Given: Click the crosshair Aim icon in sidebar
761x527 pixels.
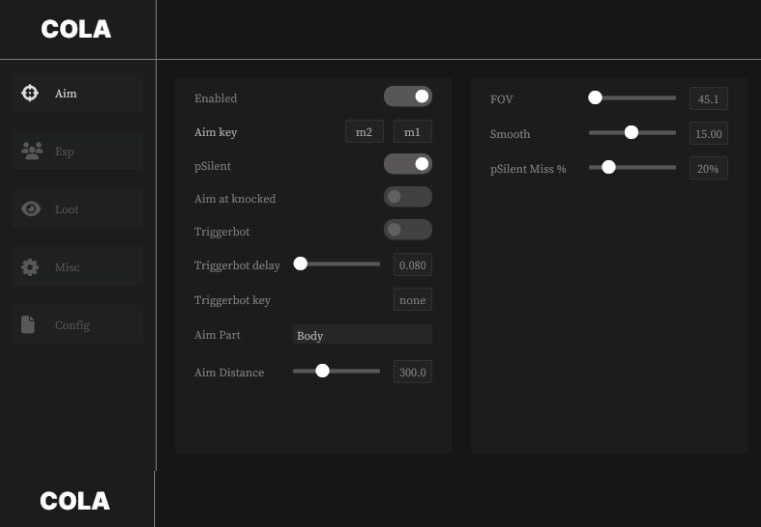Looking at the screenshot, I should pyautogui.click(x=30, y=93).
